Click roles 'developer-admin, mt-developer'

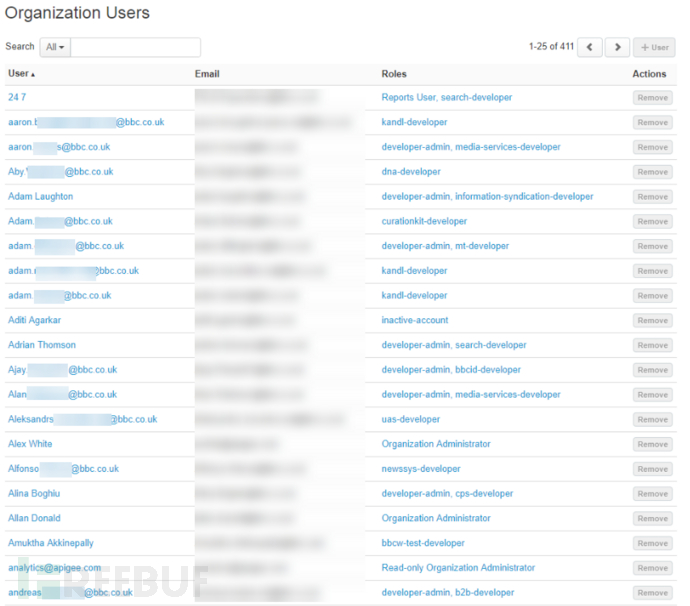(445, 246)
